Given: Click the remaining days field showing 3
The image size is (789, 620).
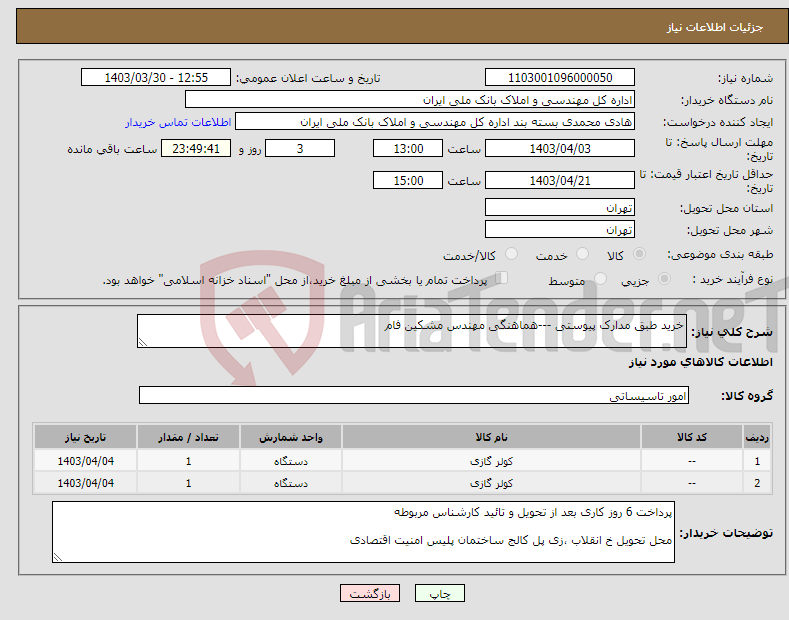Looking at the screenshot, I should 300,148.
